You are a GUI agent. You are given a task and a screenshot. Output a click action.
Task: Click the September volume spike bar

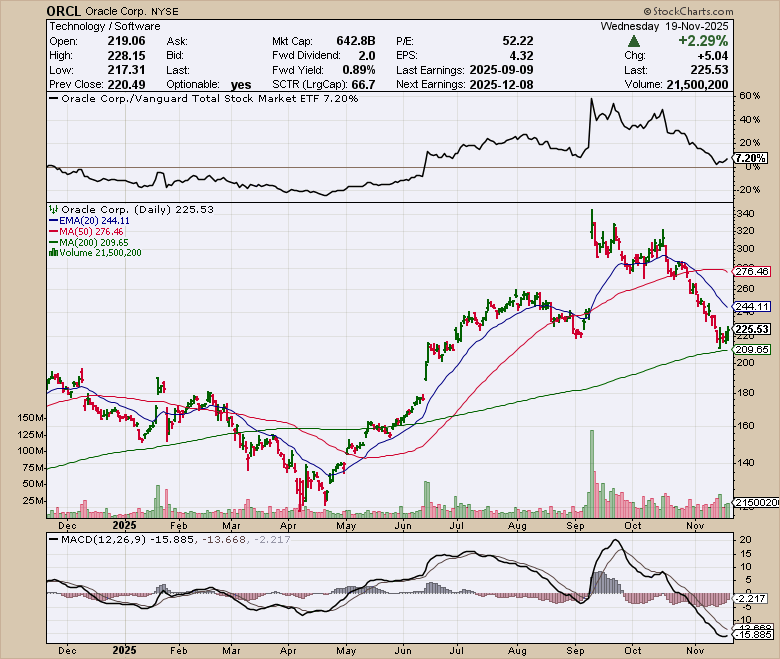592,474
